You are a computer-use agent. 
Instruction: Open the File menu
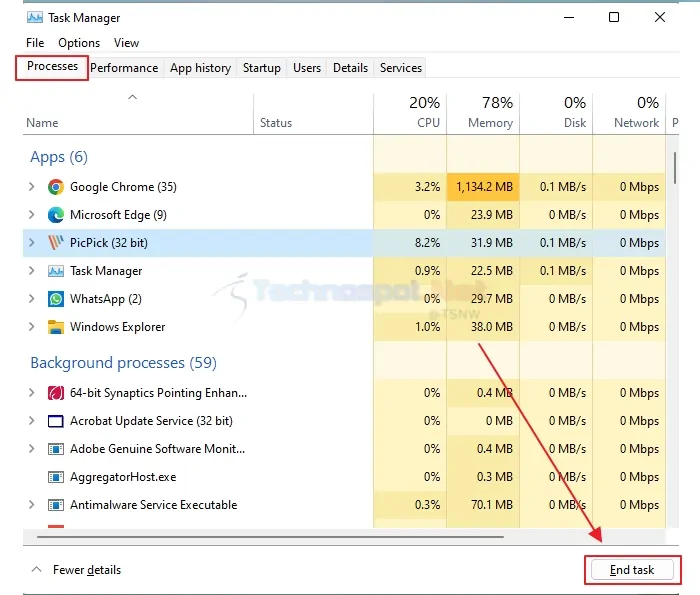point(35,43)
